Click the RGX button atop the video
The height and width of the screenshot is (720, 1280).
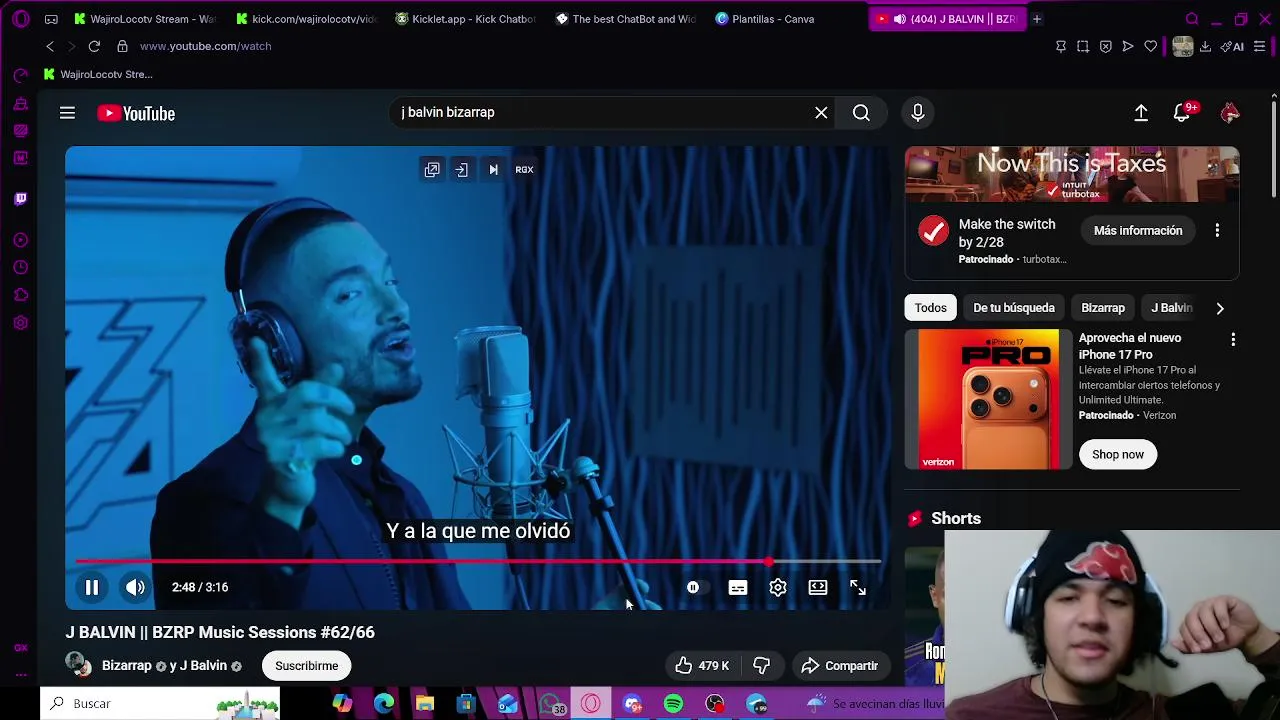pyautogui.click(x=524, y=170)
